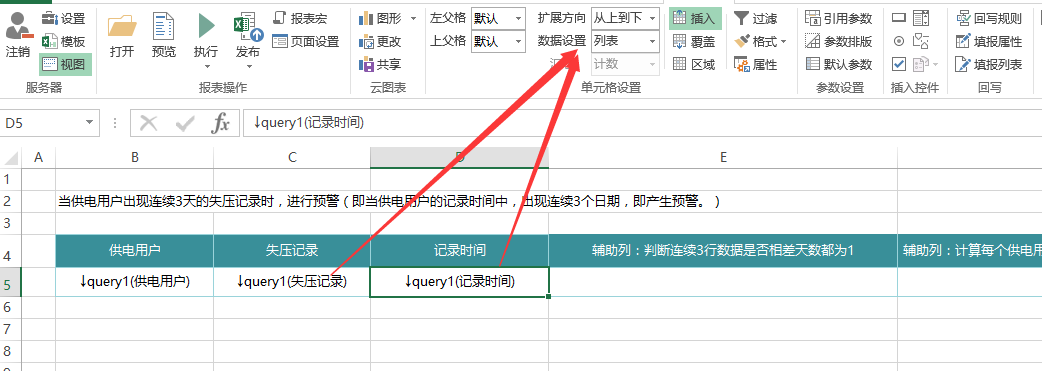Select row 5 header
Screen dimensions: 1042x371
10,282
